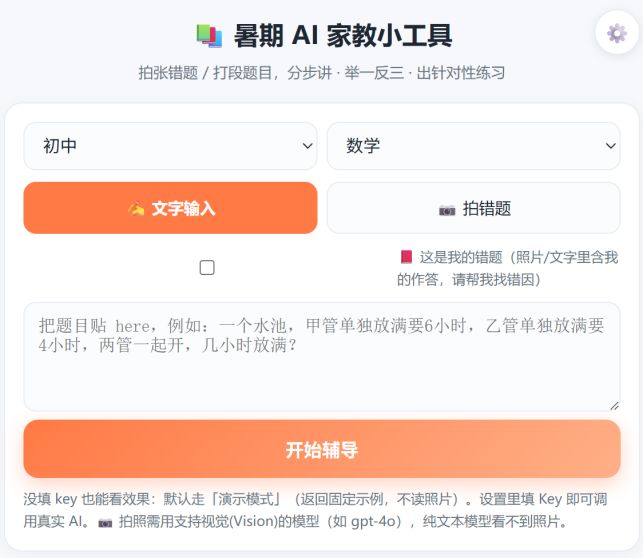Tick the 这是我的错题 checkbox
This screenshot has width=643, height=559.
pyautogui.click(x=207, y=267)
